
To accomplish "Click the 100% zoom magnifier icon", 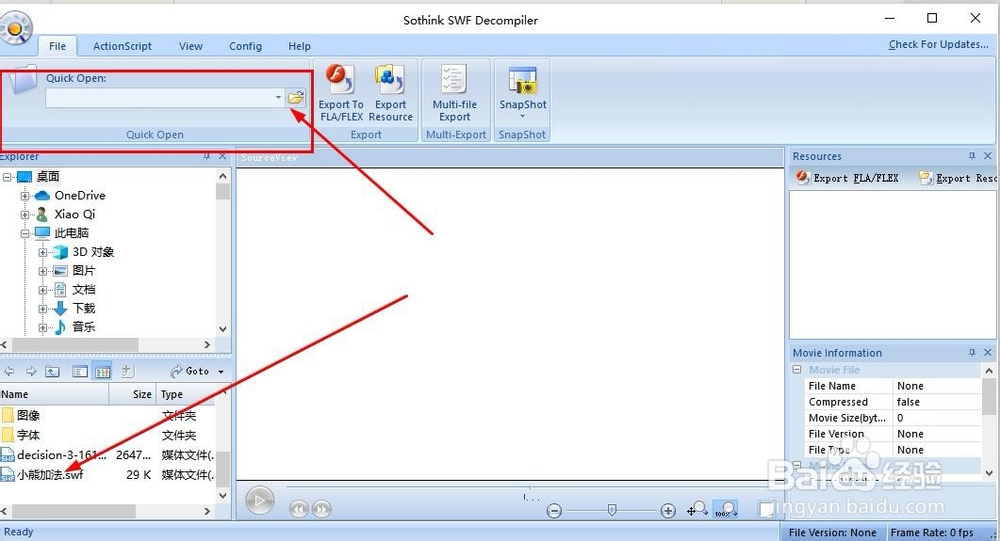I will click(725, 509).
